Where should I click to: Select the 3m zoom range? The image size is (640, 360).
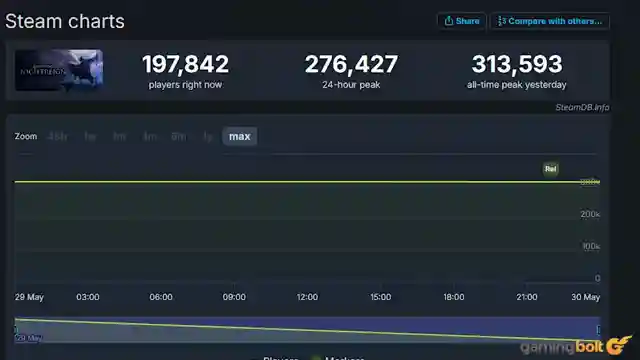150,136
